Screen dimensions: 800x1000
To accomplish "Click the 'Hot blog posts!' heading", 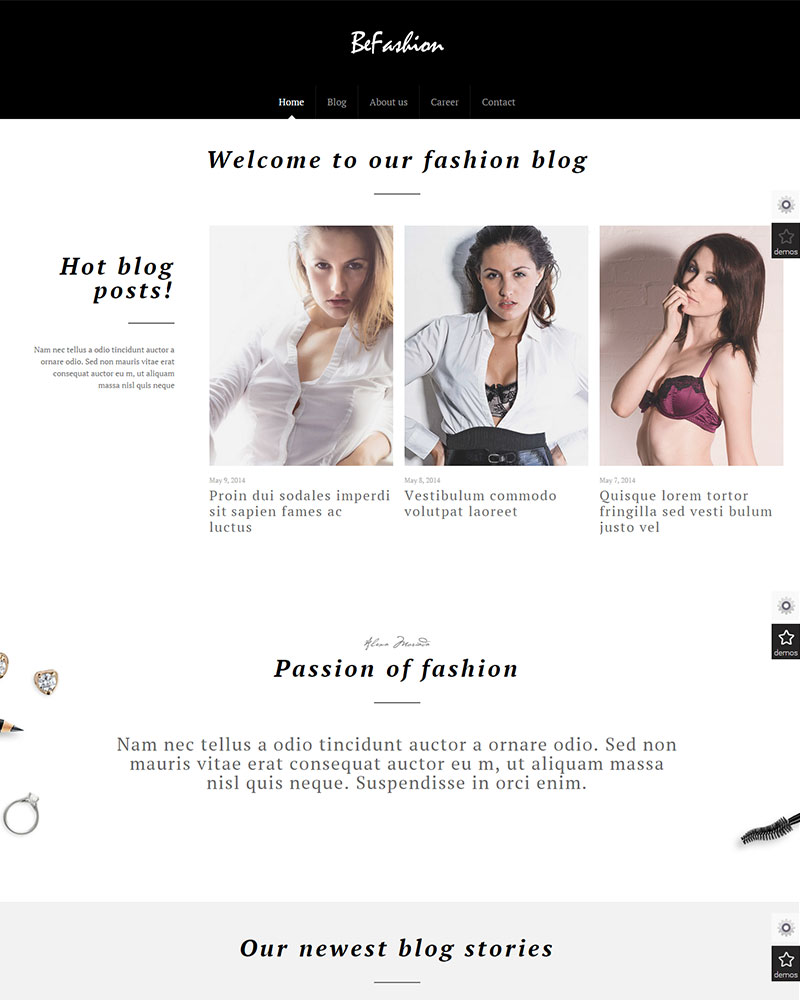I will [117, 278].
